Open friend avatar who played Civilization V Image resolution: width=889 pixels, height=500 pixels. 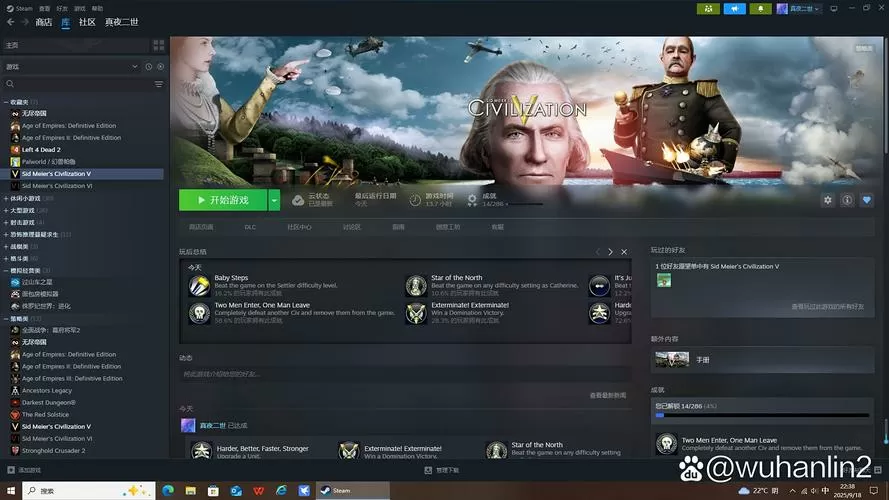(x=664, y=280)
